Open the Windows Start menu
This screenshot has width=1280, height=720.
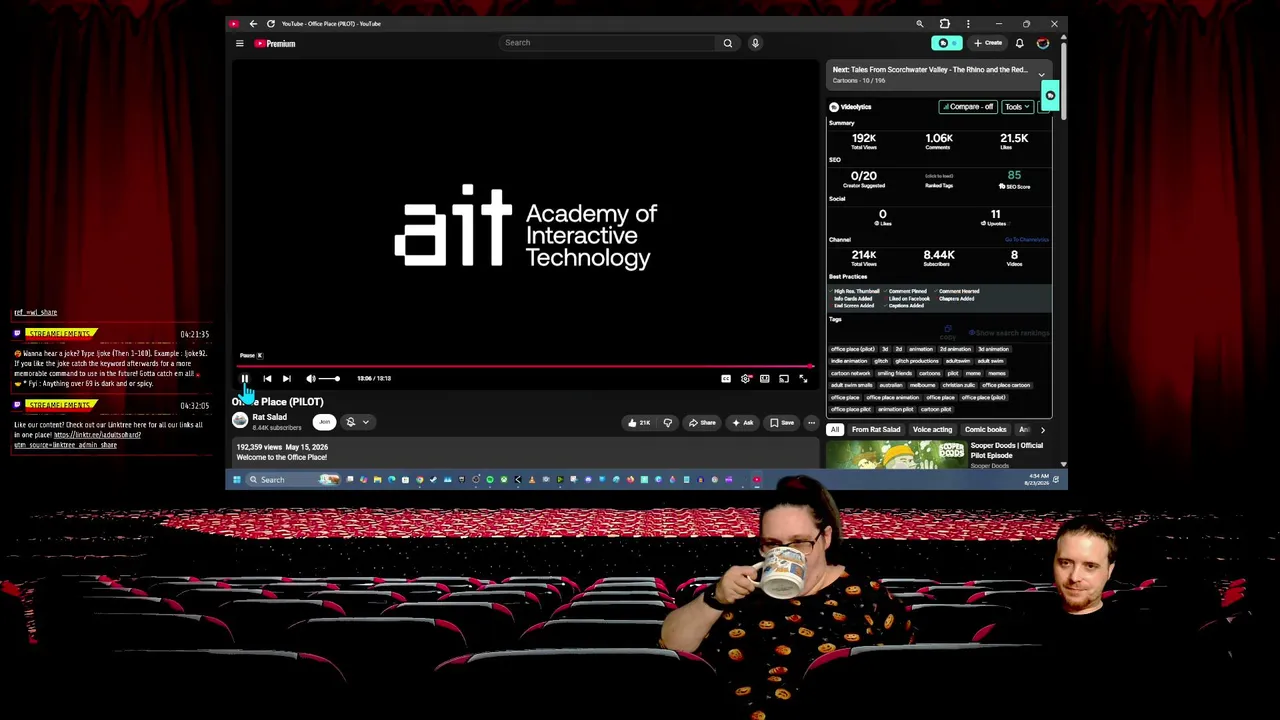tap(237, 480)
